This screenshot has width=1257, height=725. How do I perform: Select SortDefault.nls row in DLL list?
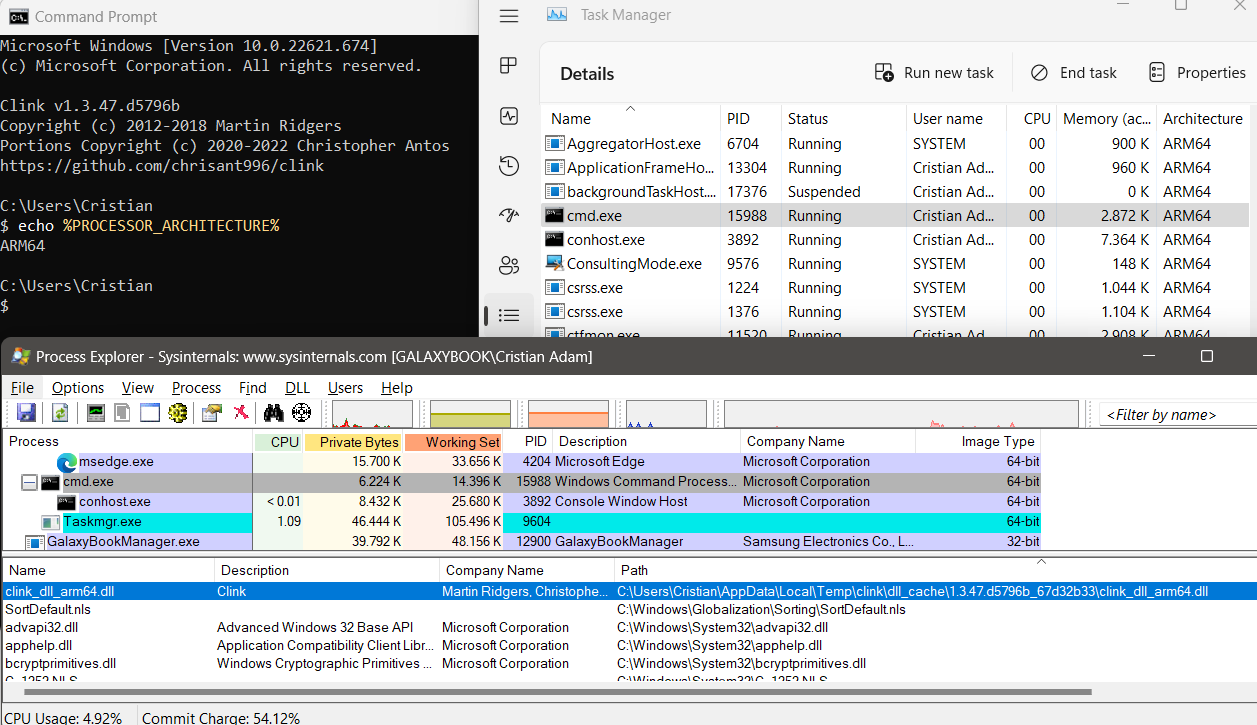coord(628,610)
